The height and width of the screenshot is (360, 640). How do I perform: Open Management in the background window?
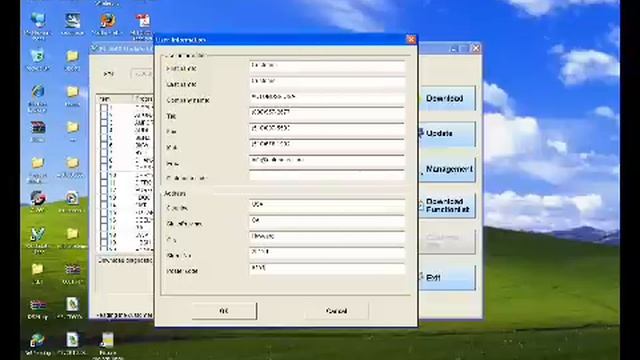[x=447, y=169]
